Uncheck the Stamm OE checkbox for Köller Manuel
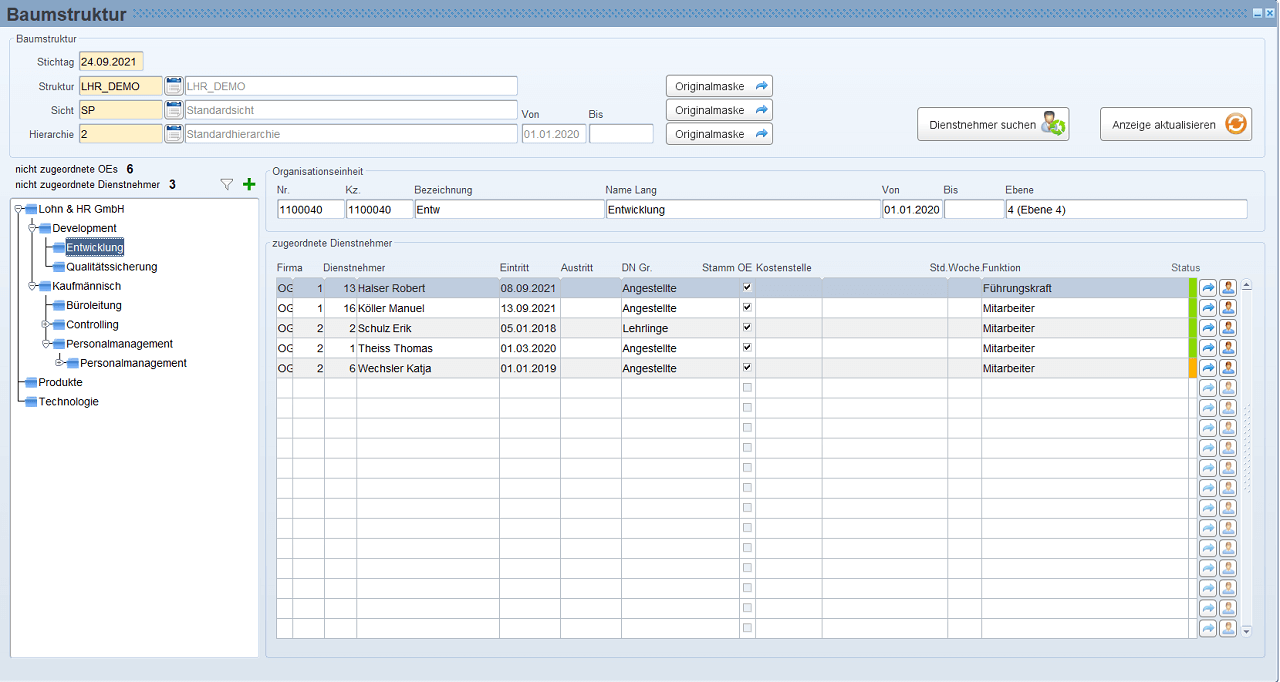 [746, 308]
